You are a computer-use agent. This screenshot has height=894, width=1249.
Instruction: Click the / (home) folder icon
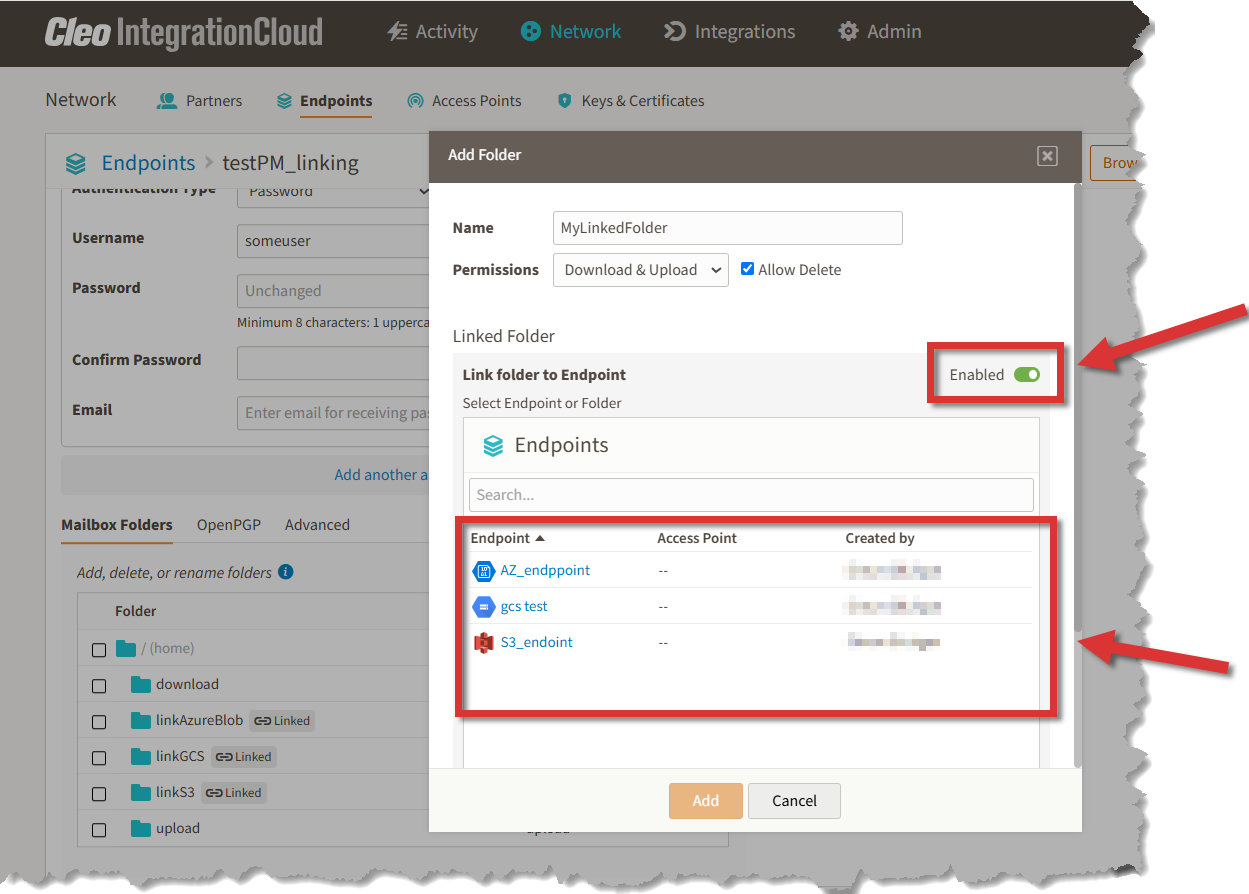point(126,648)
